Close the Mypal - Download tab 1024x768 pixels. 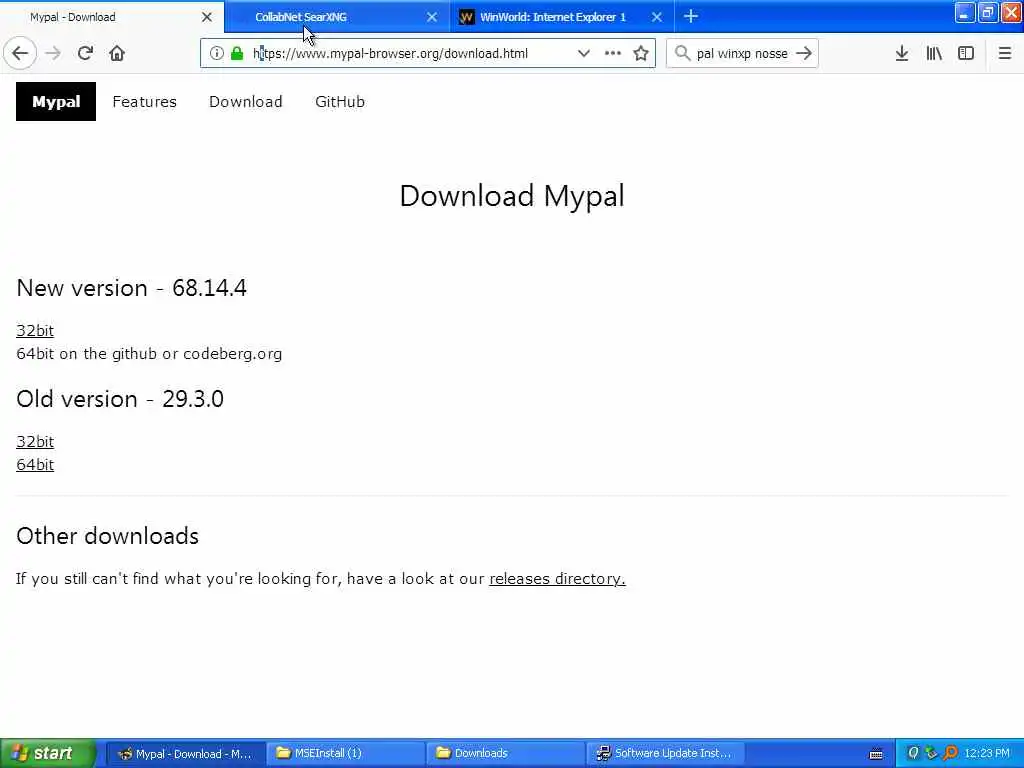(x=207, y=17)
